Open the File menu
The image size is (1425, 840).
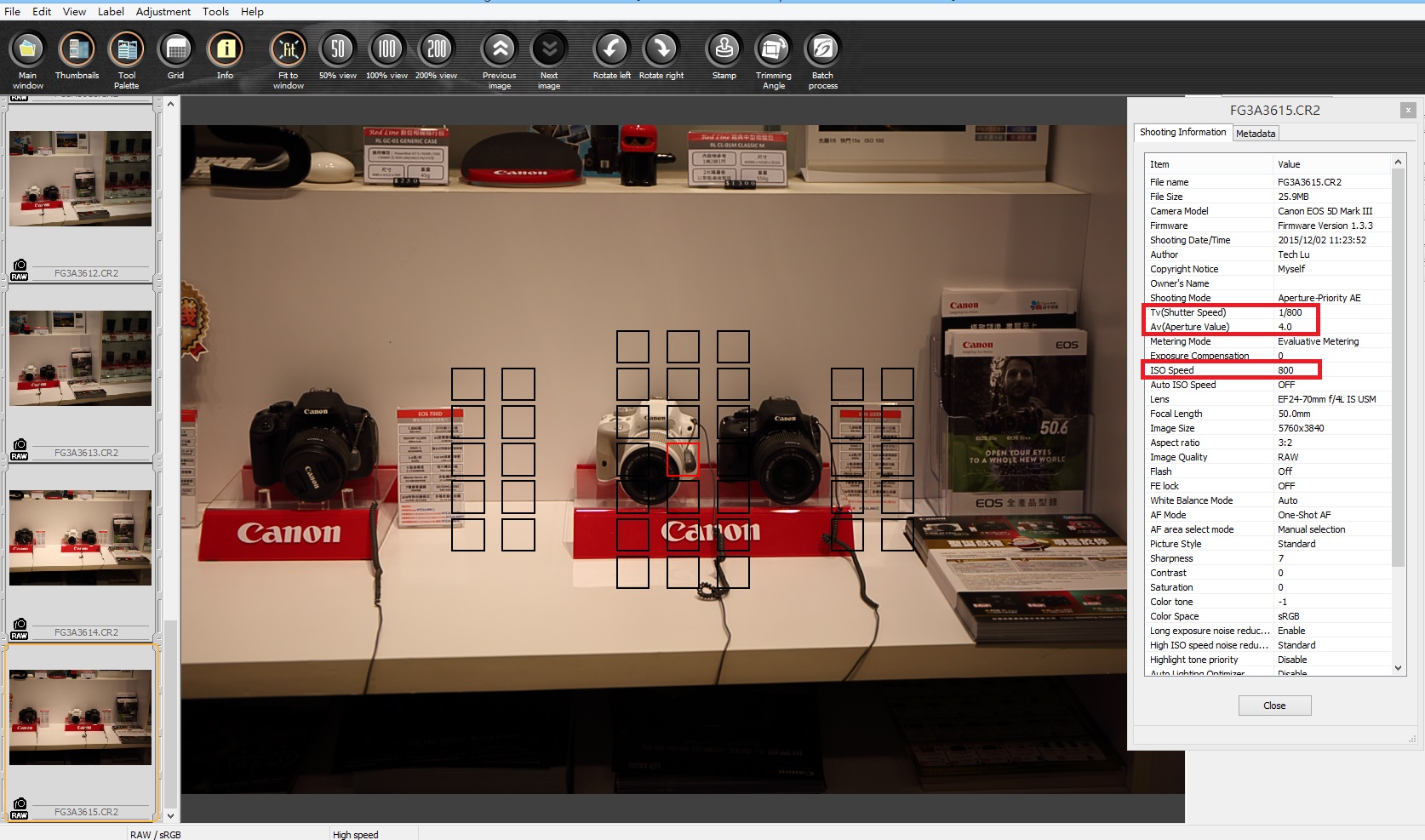(x=12, y=11)
